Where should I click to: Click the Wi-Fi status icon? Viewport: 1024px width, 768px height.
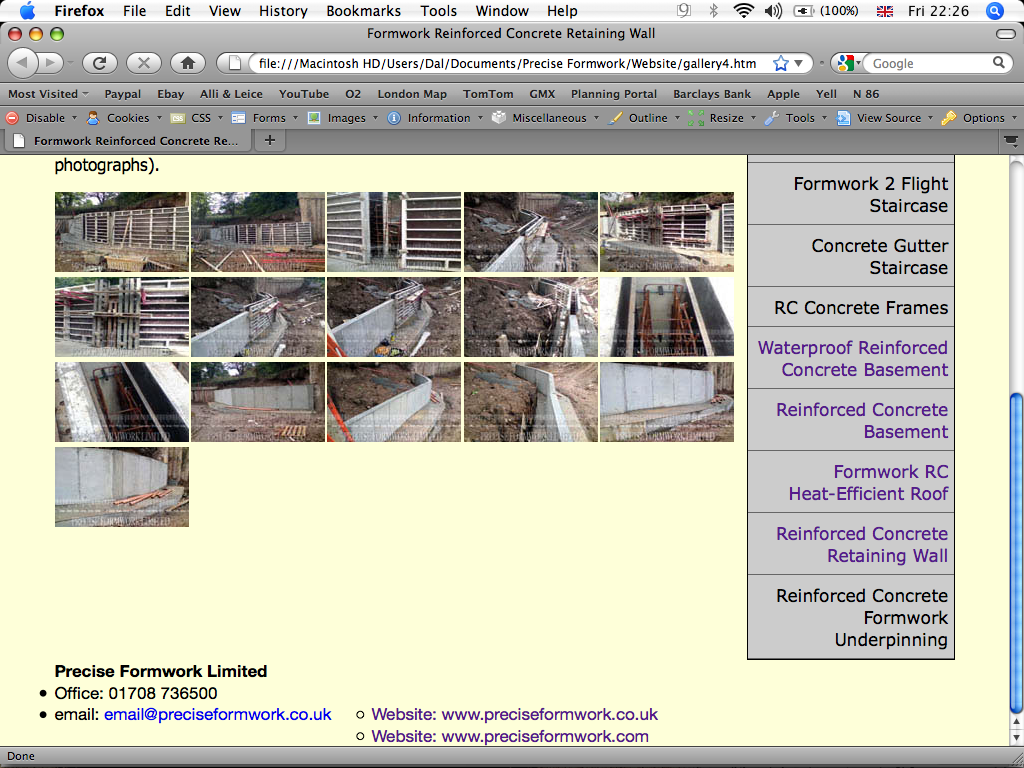743,11
